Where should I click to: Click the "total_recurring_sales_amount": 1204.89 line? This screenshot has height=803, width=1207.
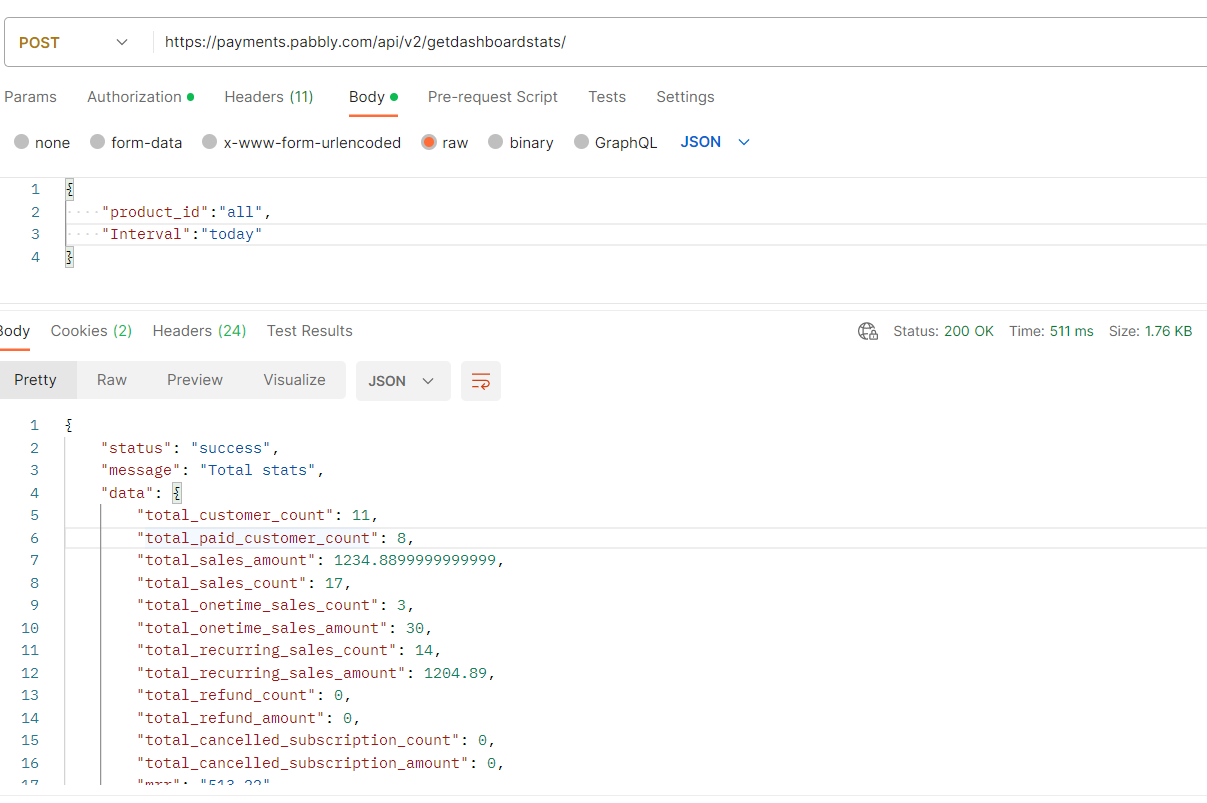point(315,673)
